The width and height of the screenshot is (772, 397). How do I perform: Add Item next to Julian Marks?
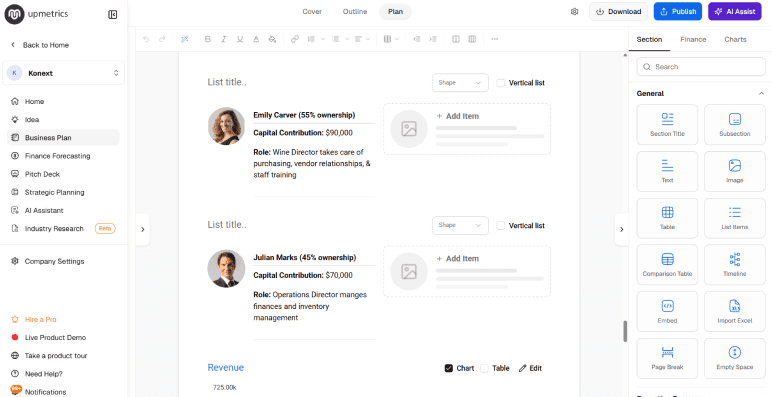[467, 271]
